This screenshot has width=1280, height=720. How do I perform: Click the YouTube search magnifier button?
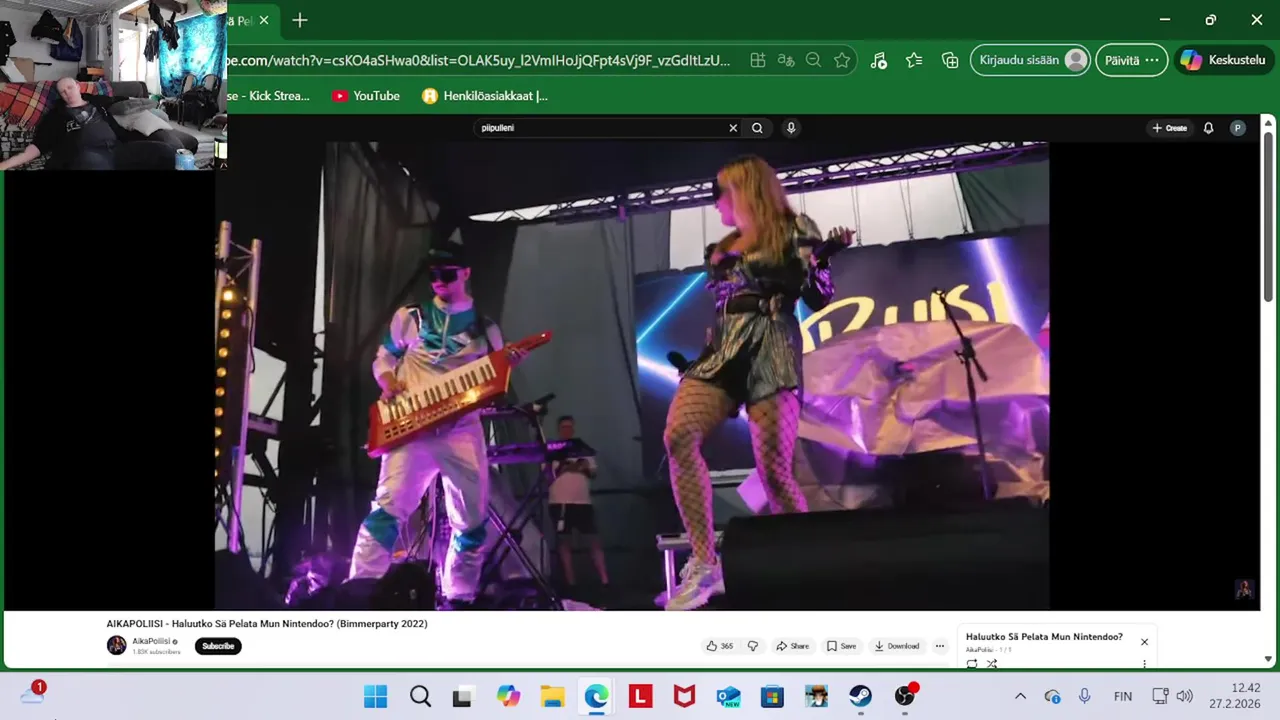coord(757,128)
